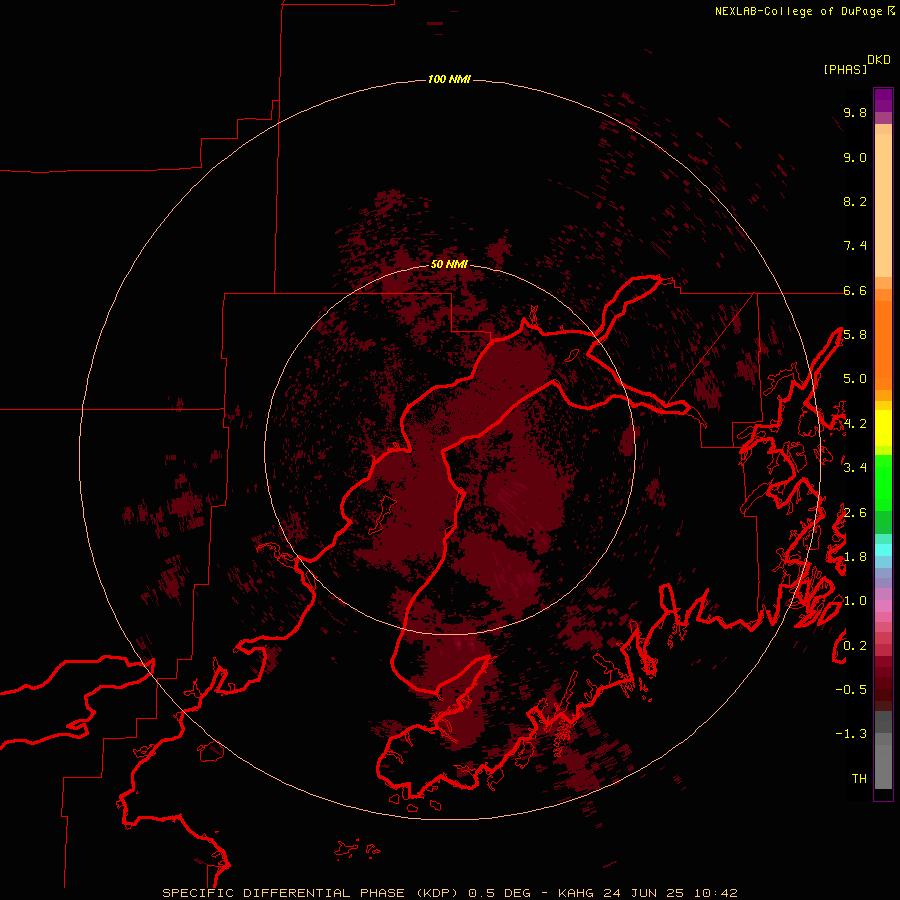The image size is (900, 900).
Task: Click the 9.0 value on the color scale
Action: tap(855, 157)
